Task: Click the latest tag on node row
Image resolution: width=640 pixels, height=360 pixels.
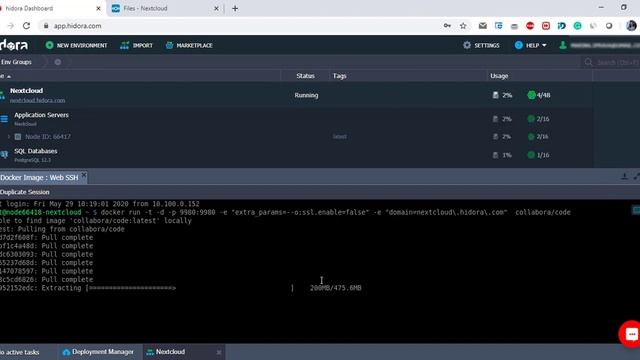Action: pyautogui.click(x=340, y=137)
